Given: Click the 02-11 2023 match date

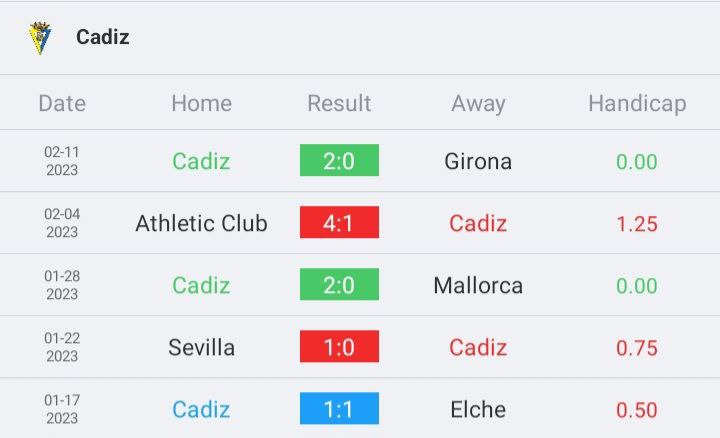Looking at the screenshot, I should point(62,161).
